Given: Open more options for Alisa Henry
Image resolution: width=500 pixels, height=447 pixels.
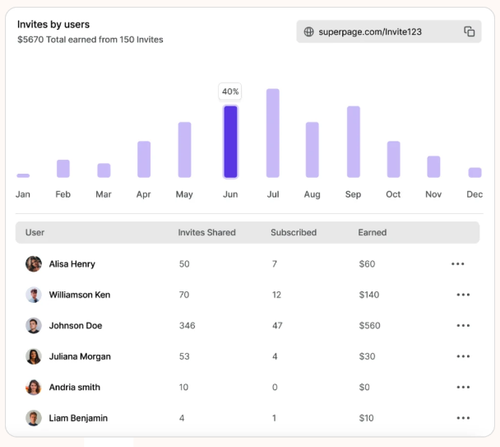Looking at the screenshot, I should tap(458, 264).
